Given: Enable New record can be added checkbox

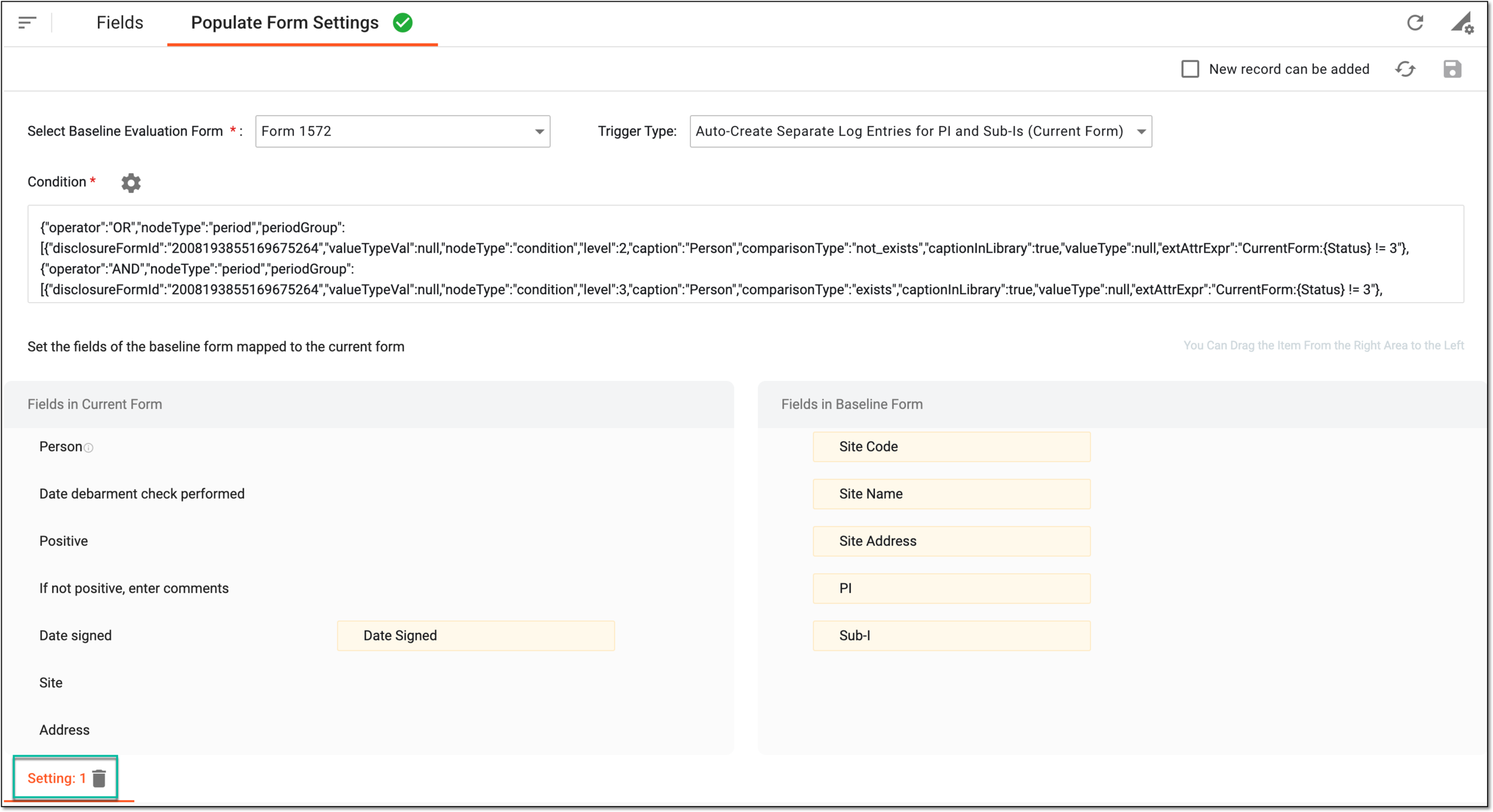Looking at the screenshot, I should pos(1190,69).
